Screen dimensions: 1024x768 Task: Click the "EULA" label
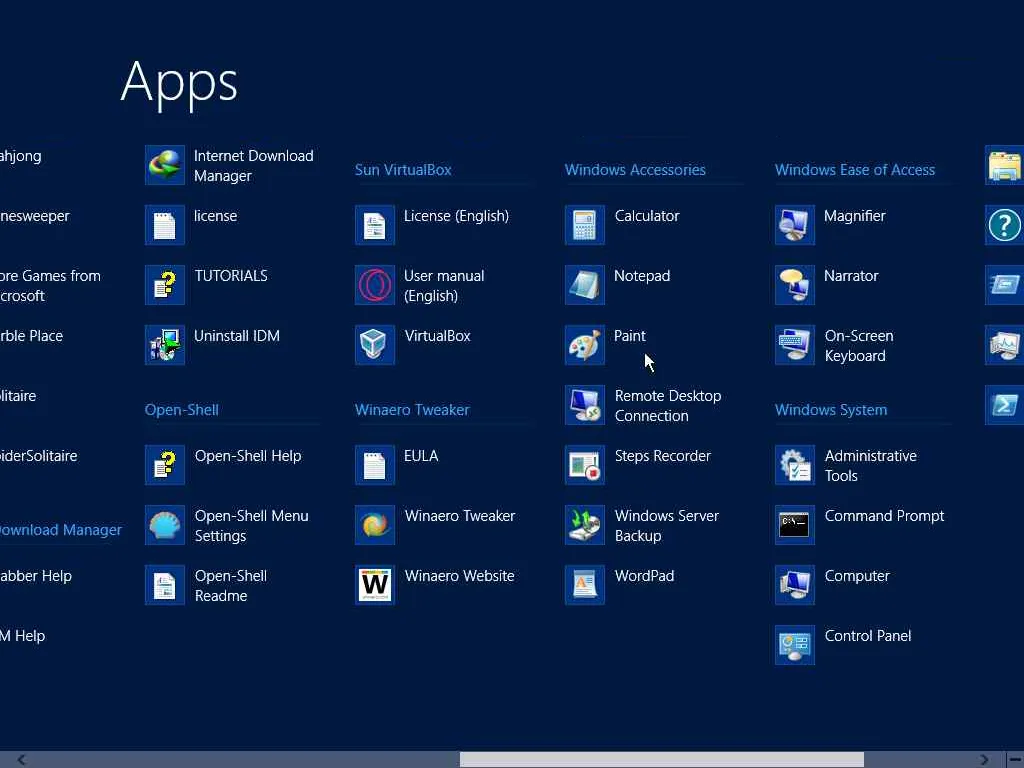coord(421,456)
